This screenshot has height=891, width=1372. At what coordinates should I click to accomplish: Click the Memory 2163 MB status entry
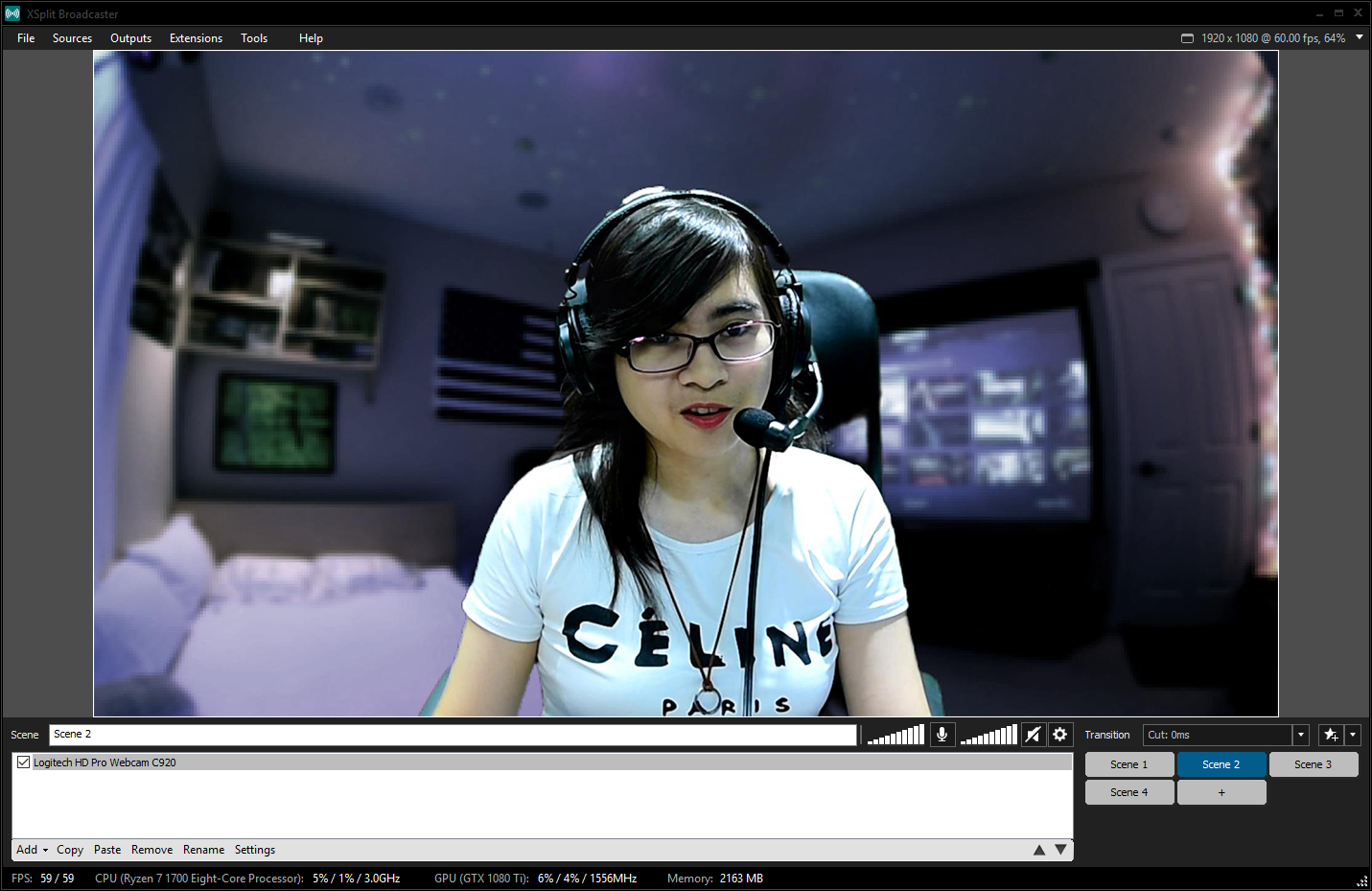tap(715, 879)
